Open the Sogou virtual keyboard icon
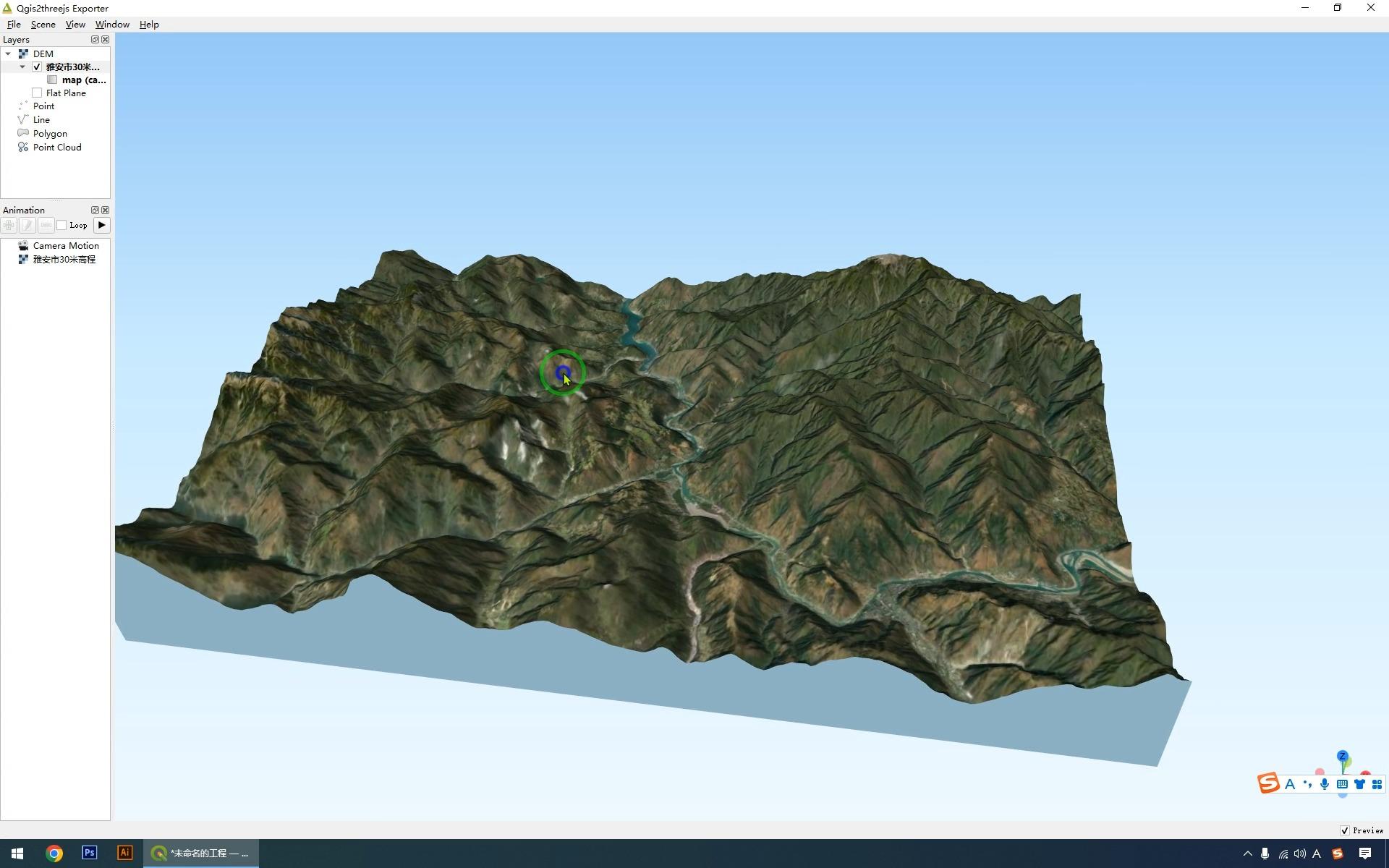 point(1342,784)
